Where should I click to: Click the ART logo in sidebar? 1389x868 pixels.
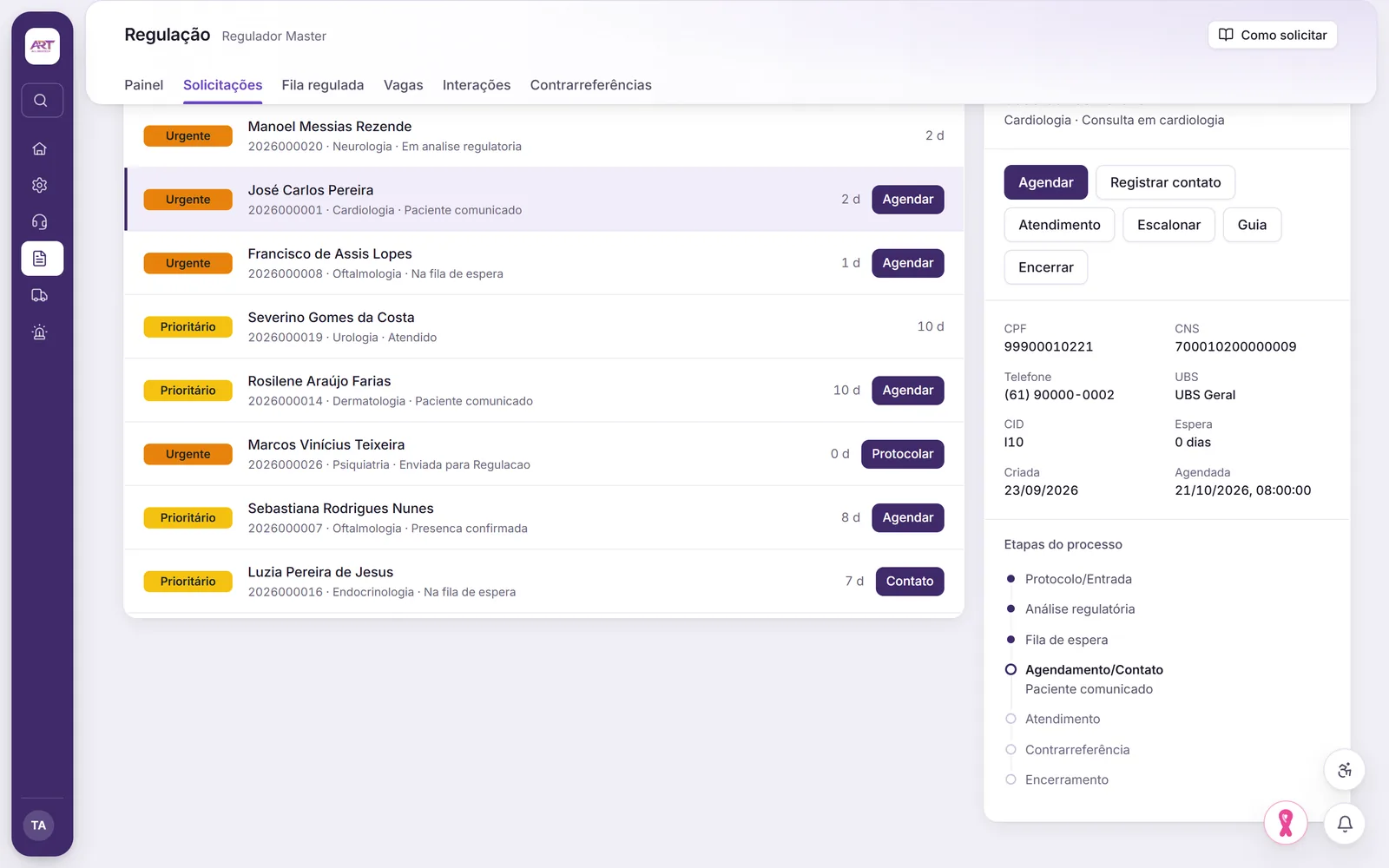42,46
